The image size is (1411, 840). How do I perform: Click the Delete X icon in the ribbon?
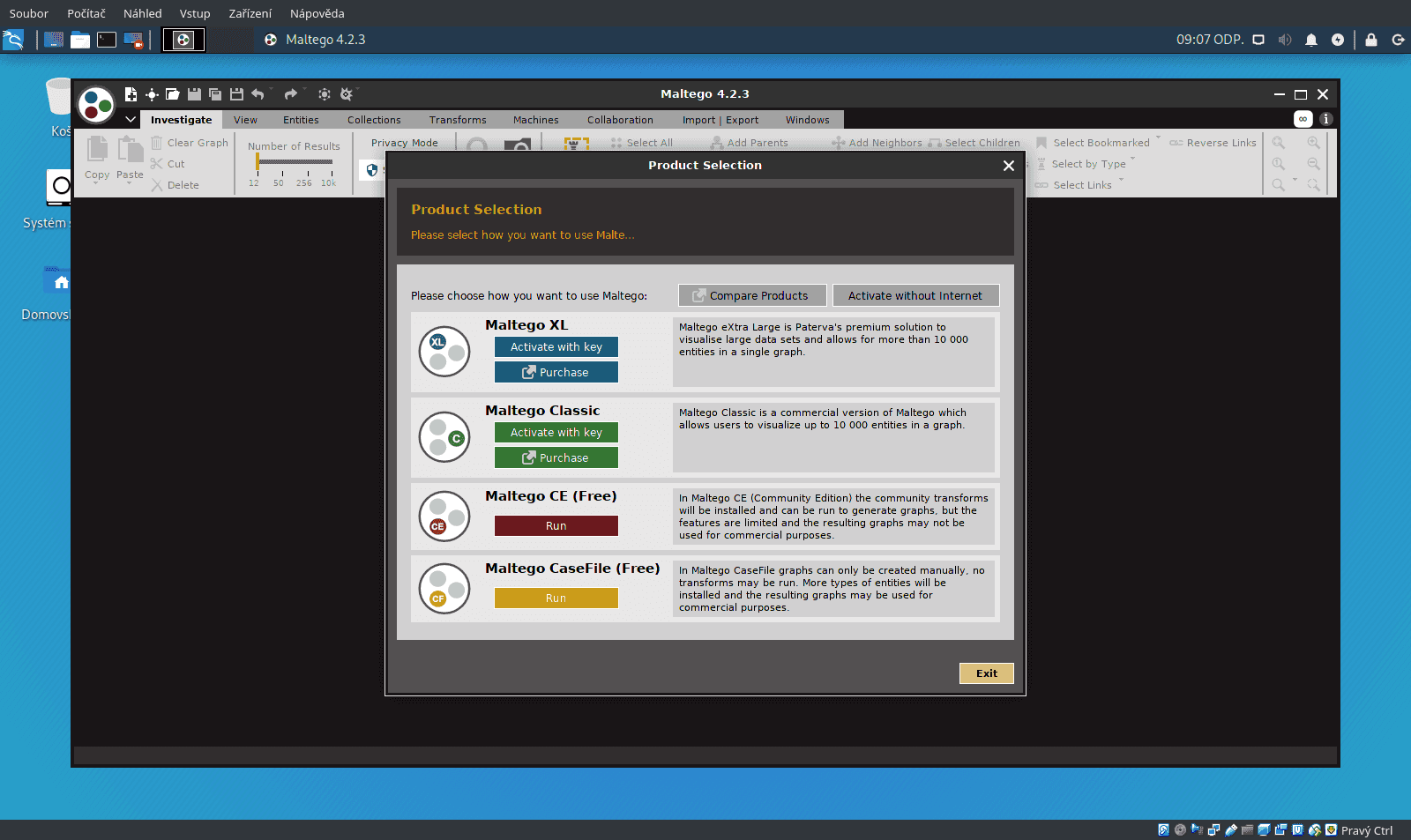(x=157, y=185)
